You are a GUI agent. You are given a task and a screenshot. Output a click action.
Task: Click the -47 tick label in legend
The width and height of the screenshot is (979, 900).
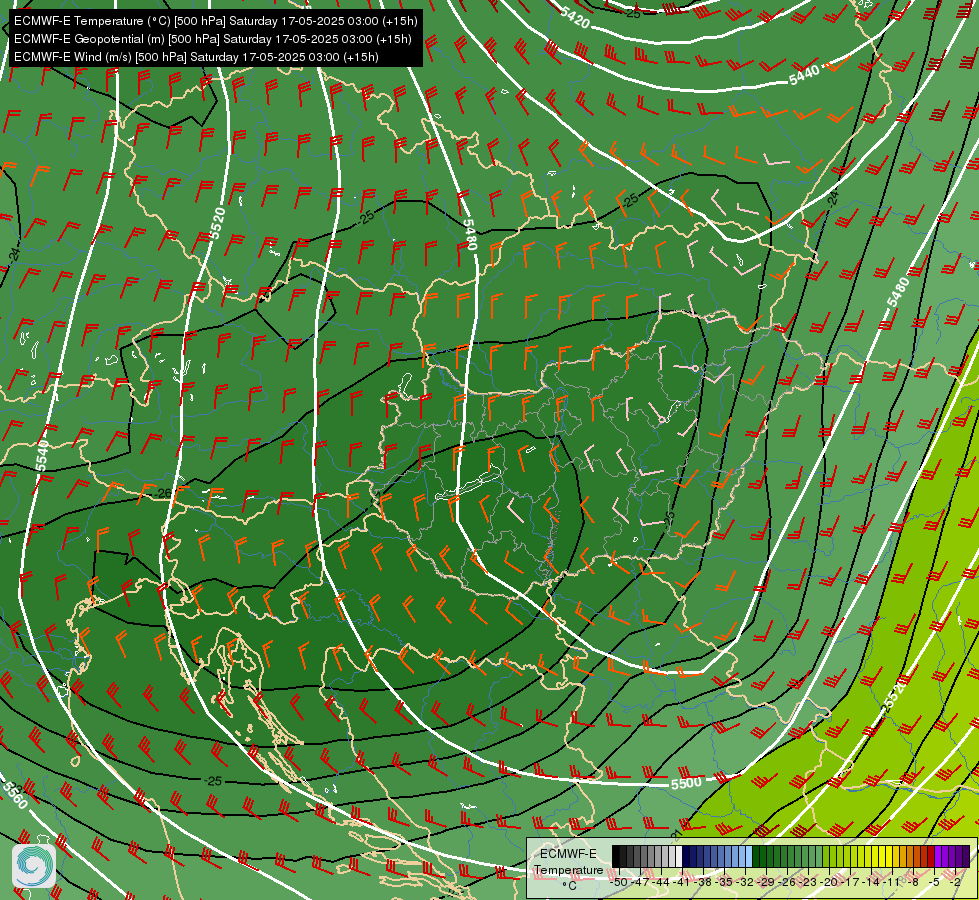pyautogui.click(x=640, y=882)
